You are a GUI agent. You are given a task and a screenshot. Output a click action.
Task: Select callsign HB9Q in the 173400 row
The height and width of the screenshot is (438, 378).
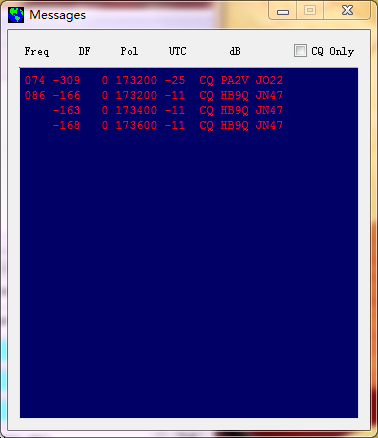click(x=234, y=110)
